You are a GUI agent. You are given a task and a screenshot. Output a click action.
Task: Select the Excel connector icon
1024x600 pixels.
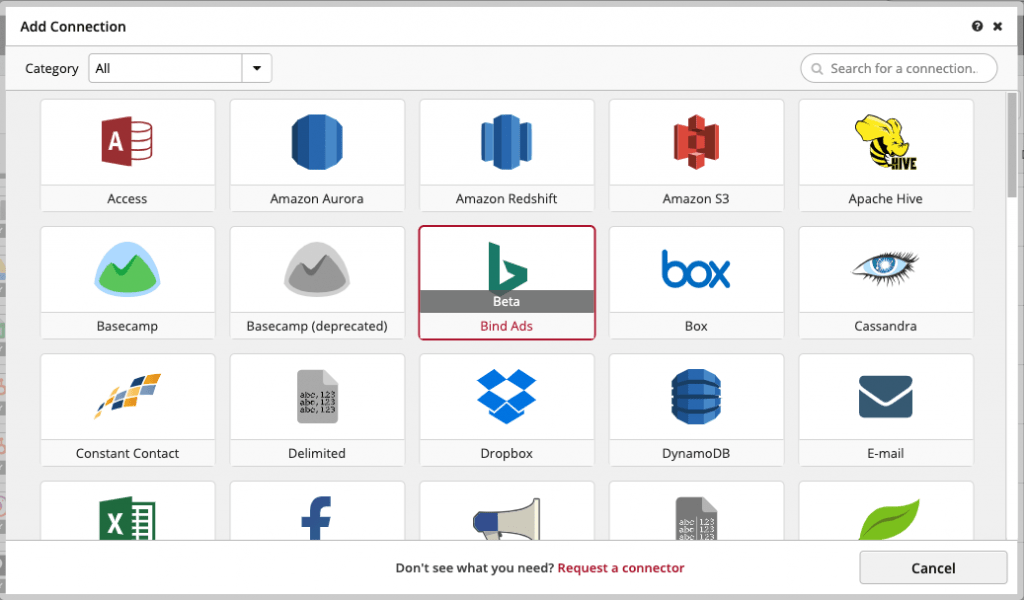(x=127, y=519)
